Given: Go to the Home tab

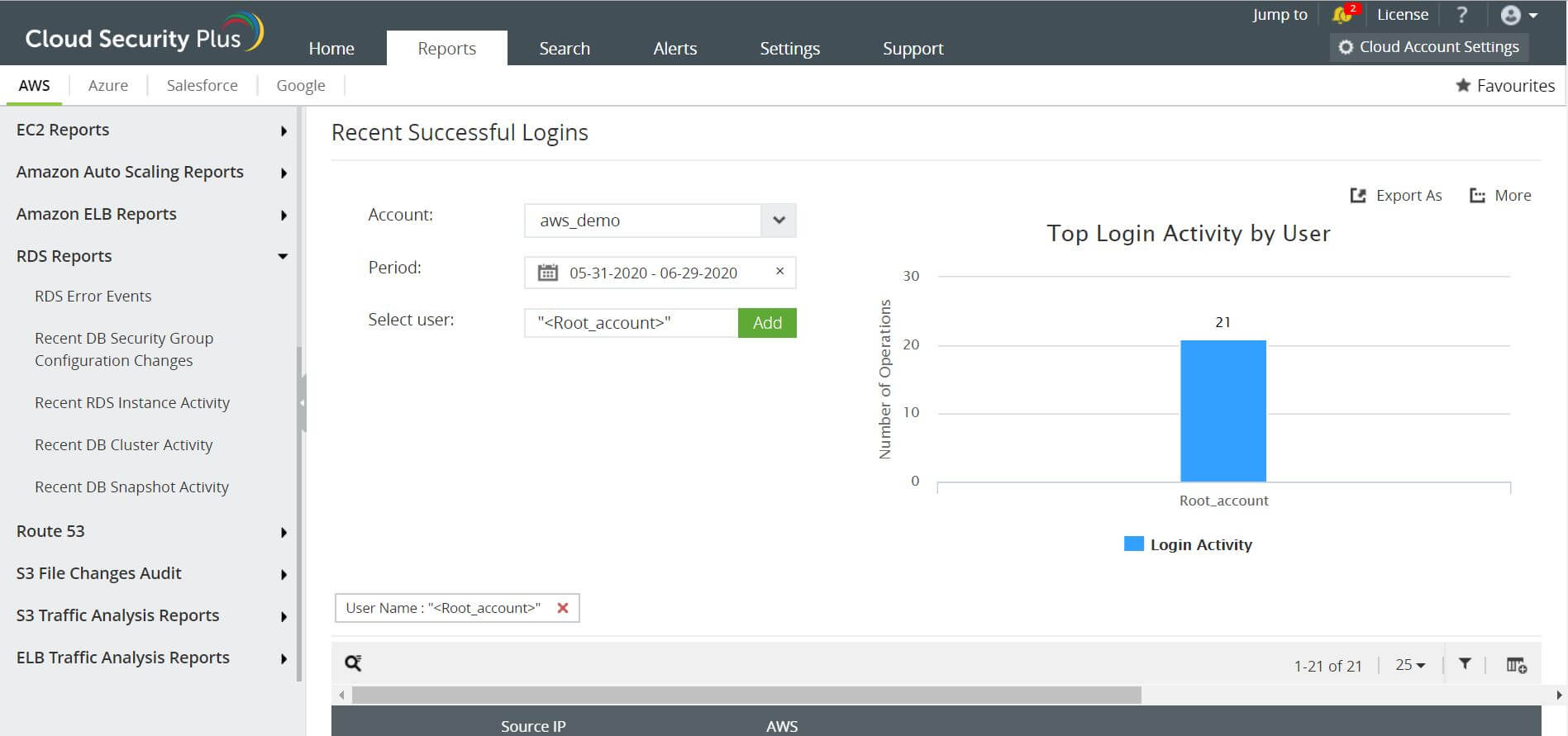Looking at the screenshot, I should [x=331, y=48].
